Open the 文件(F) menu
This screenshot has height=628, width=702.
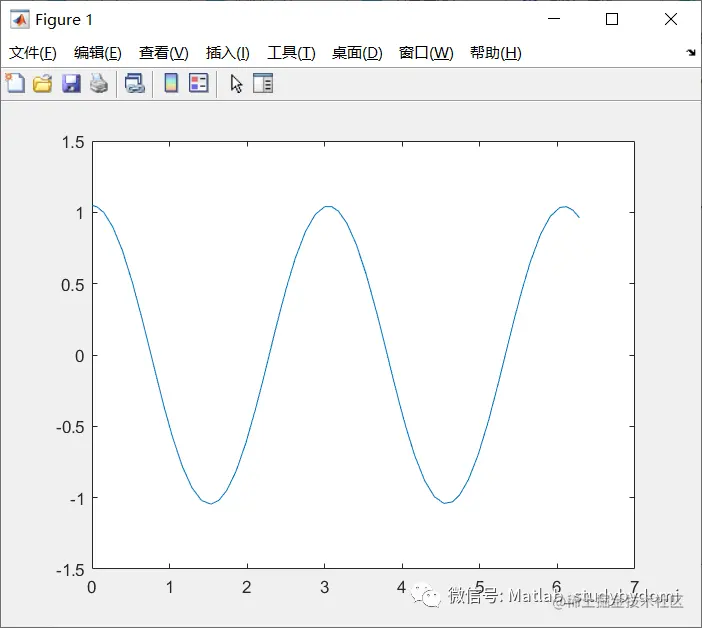pos(33,53)
